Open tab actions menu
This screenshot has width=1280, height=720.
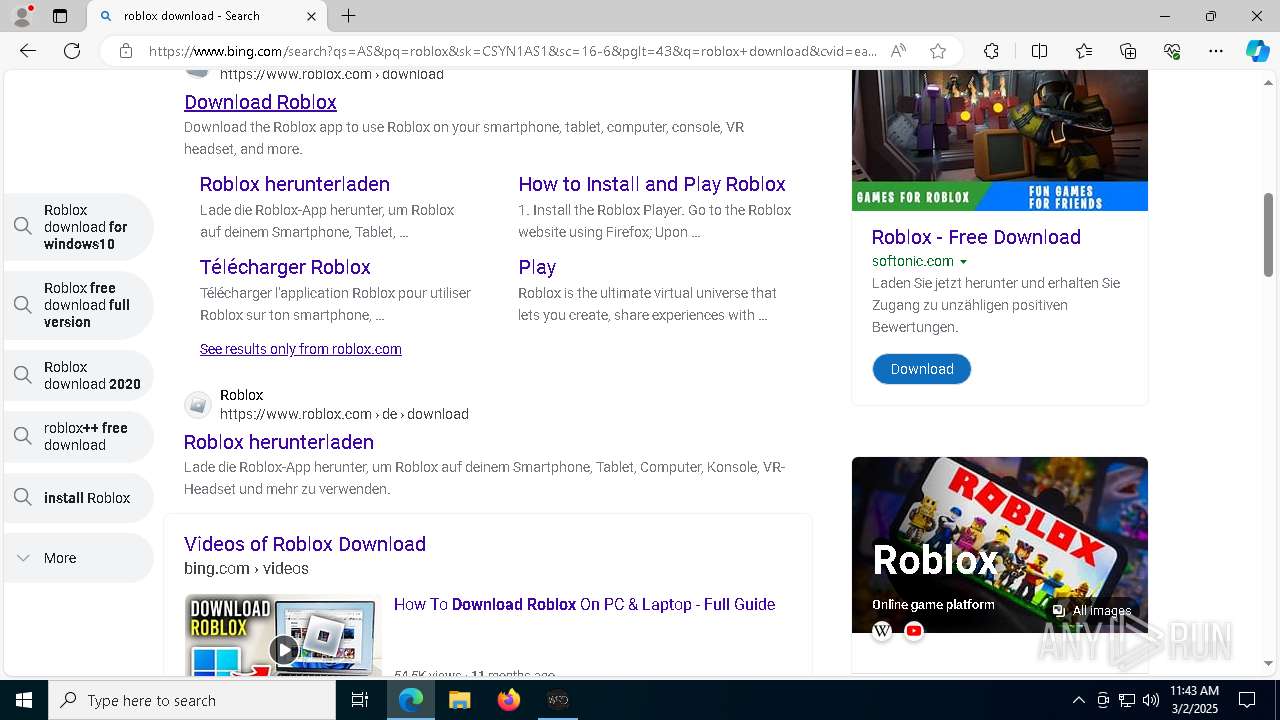(x=60, y=16)
